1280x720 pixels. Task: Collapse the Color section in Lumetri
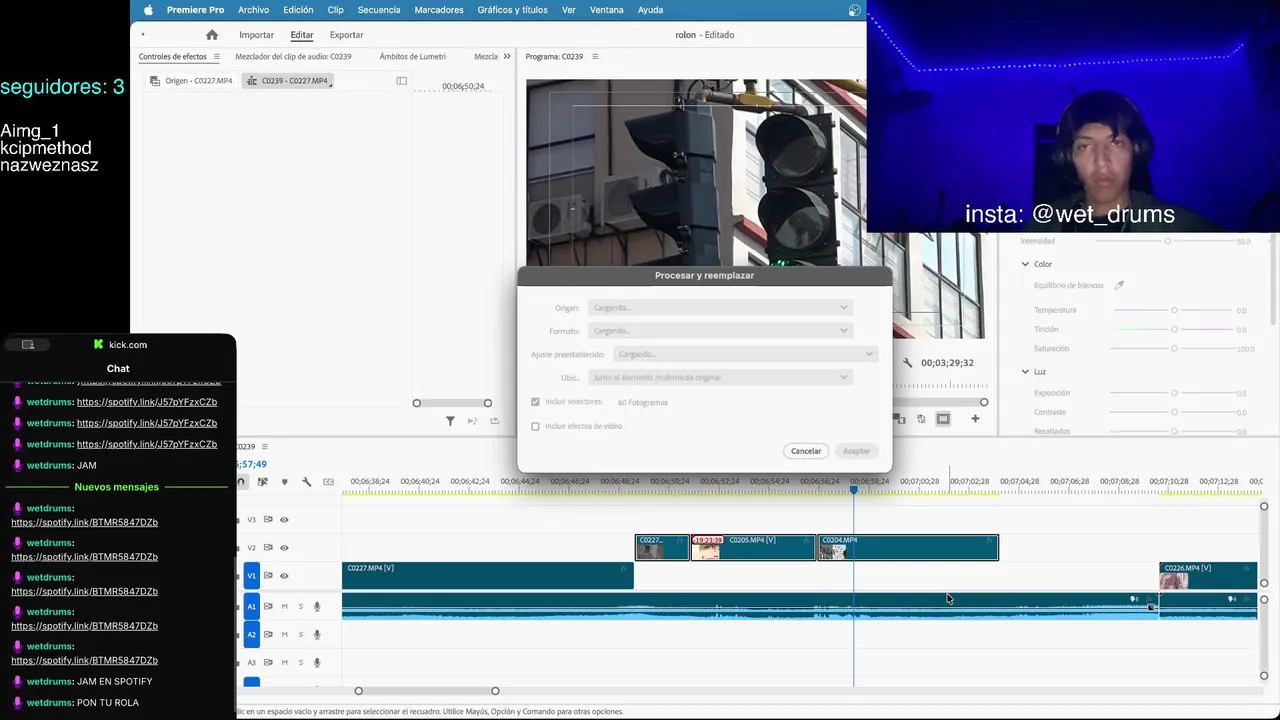(x=1025, y=264)
